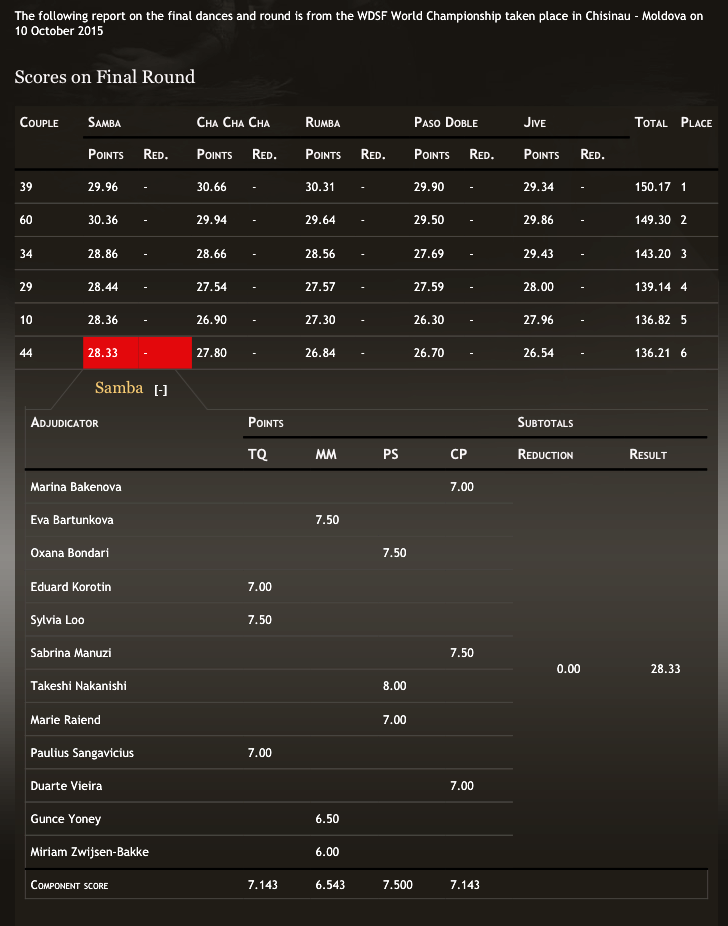The height and width of the screenshot is (926, 728).
Task: Click the Rumba column header
Action: pos(323,123)
